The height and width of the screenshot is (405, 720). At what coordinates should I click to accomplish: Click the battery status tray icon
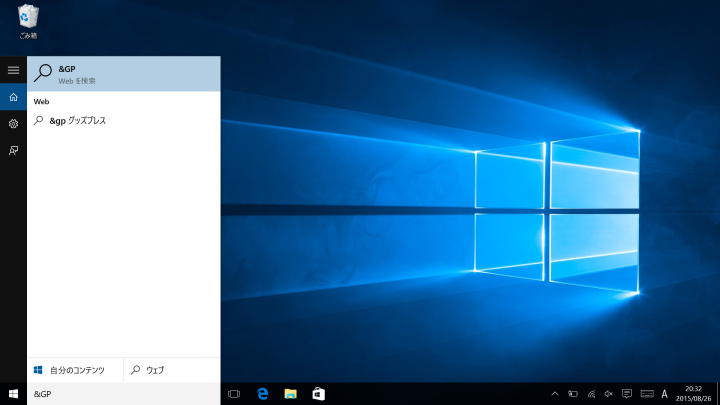573,394
